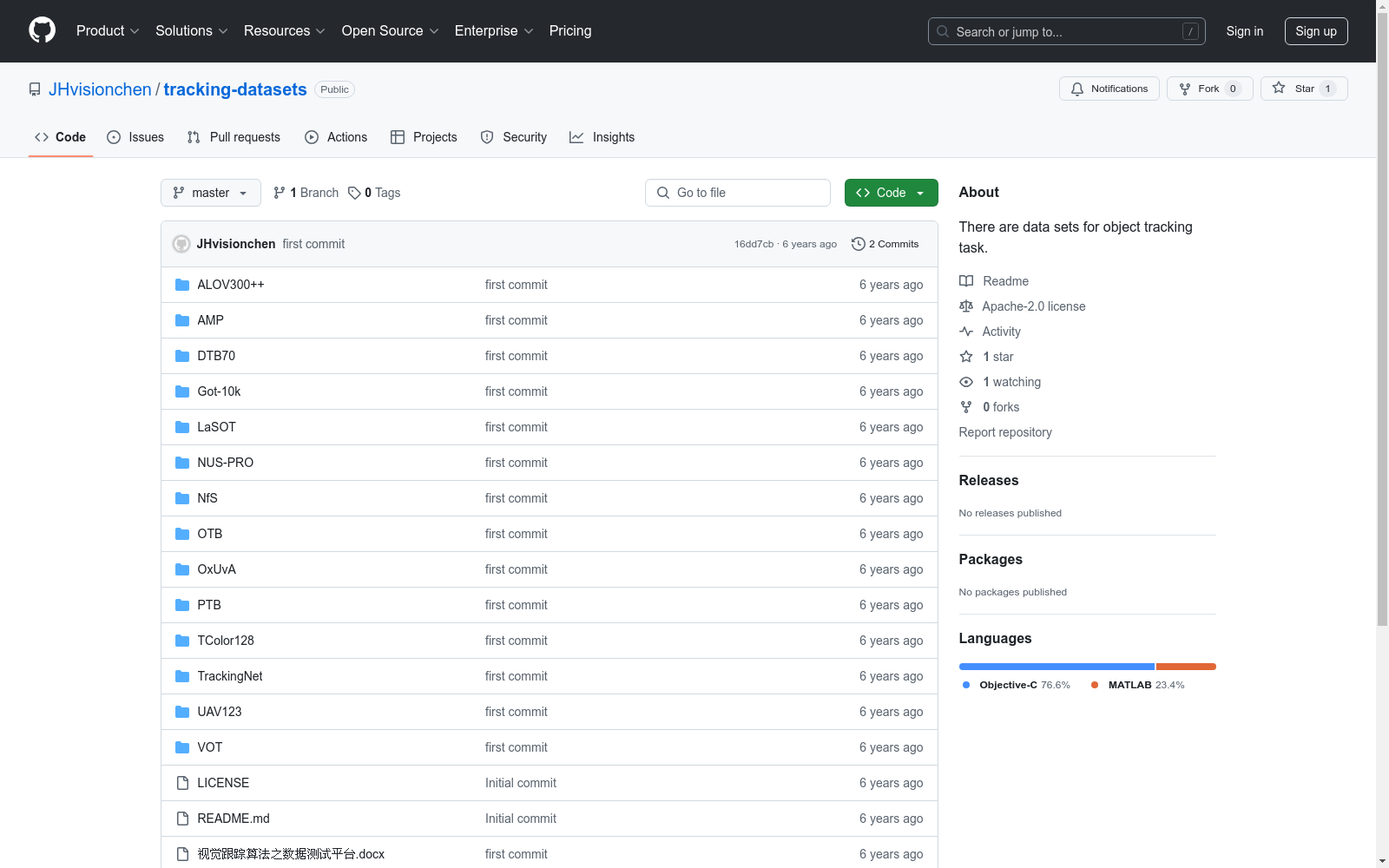Click the repository book icon beside JHvisionchen
This screenshot has width=1389, height=868.
pyautogui.click(x=35, y=89)
